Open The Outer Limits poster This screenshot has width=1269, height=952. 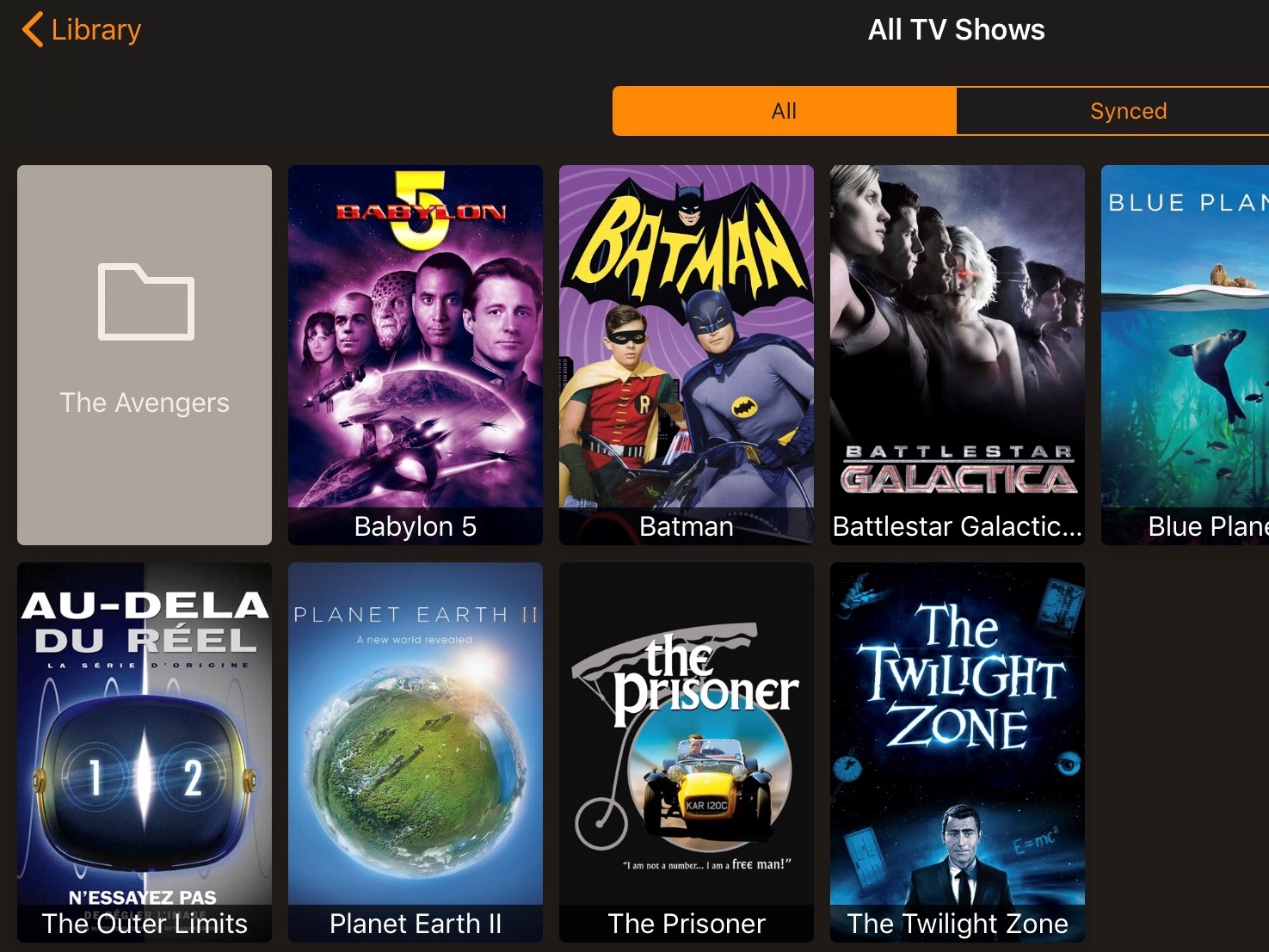pos(145,752)
